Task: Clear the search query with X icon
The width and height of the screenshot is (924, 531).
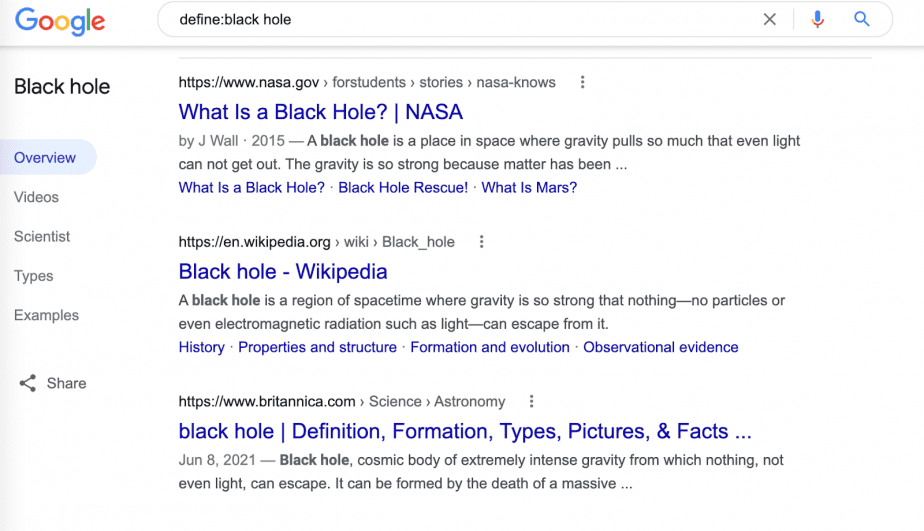Action: 769,19
